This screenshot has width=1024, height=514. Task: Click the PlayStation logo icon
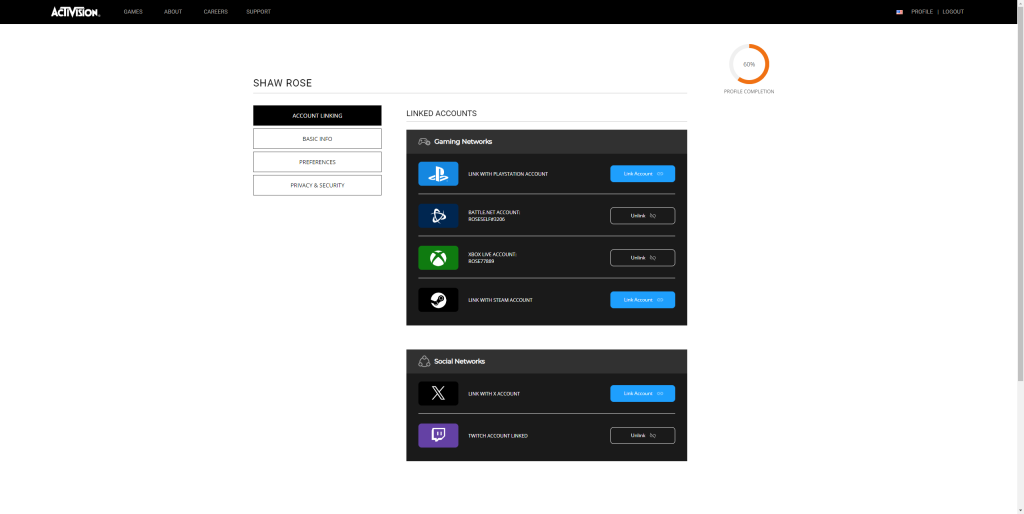(x=438, y=174)
